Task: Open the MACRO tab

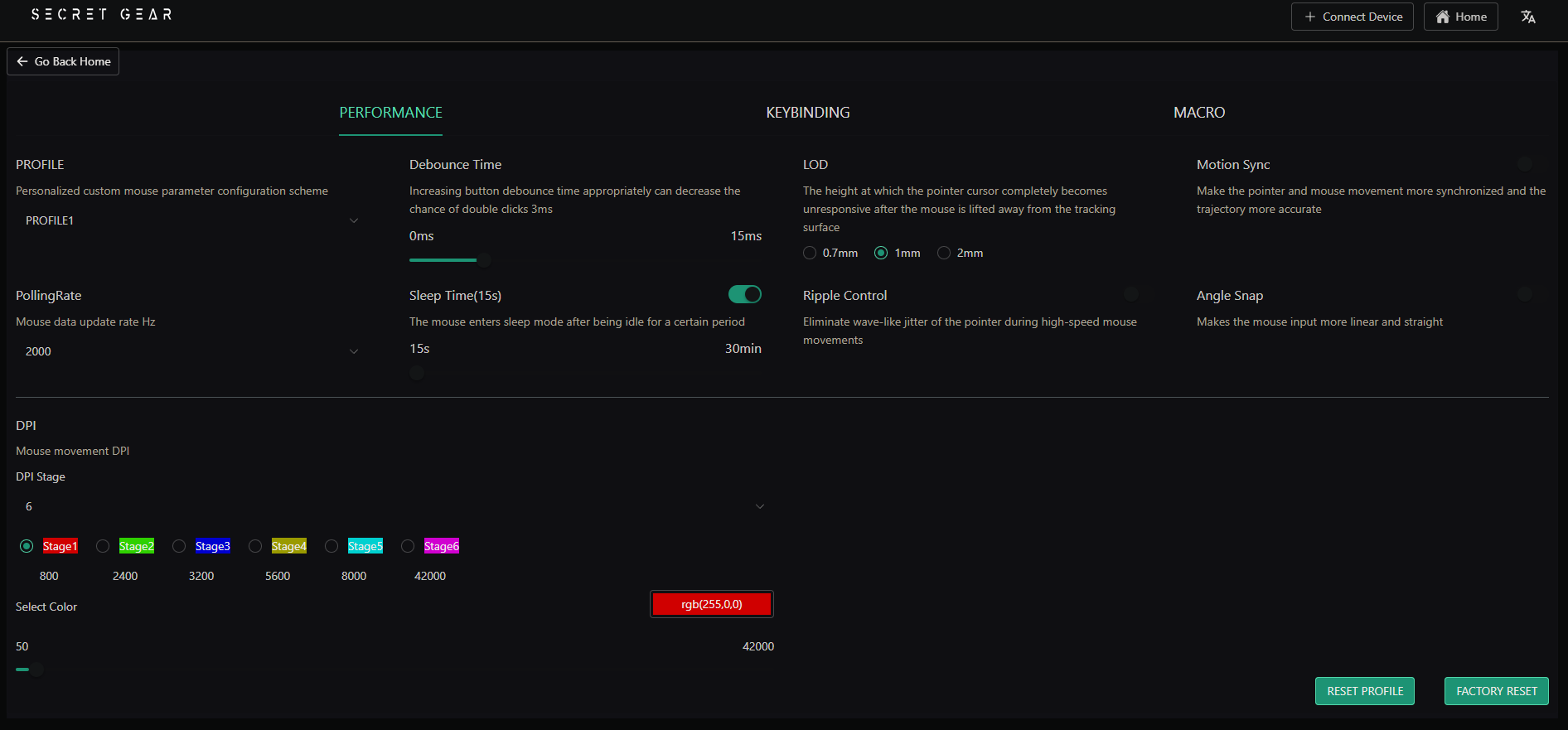Action: (1198, 113)
